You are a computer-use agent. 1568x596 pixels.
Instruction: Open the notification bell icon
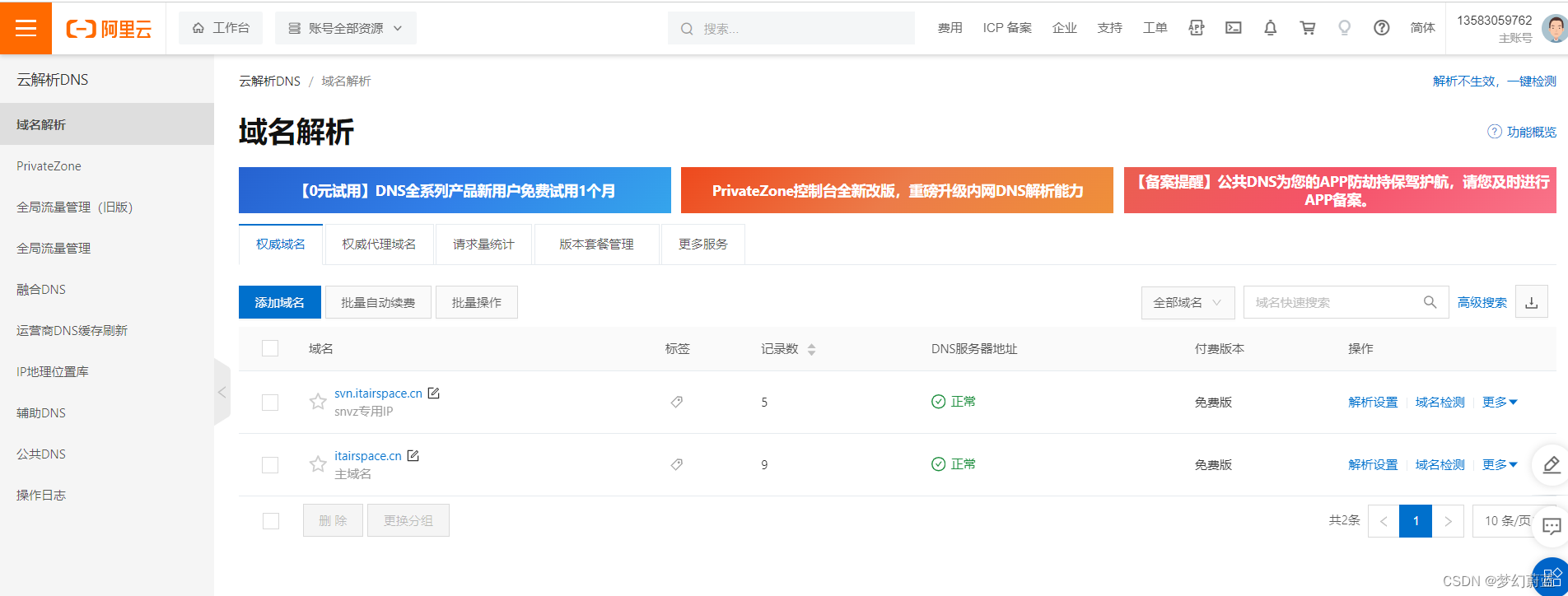pyautogui.click(x=1270, y=28)
